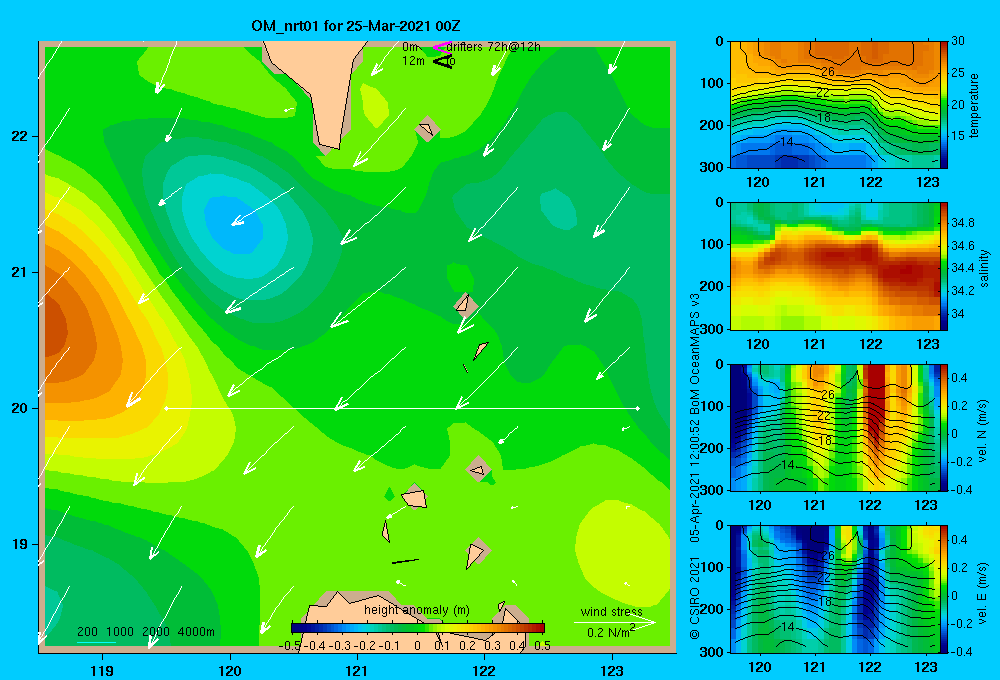This screenshot has width=1000, height=680.
Task: Open the salinity depth section plot
Action: coord(835,266)
